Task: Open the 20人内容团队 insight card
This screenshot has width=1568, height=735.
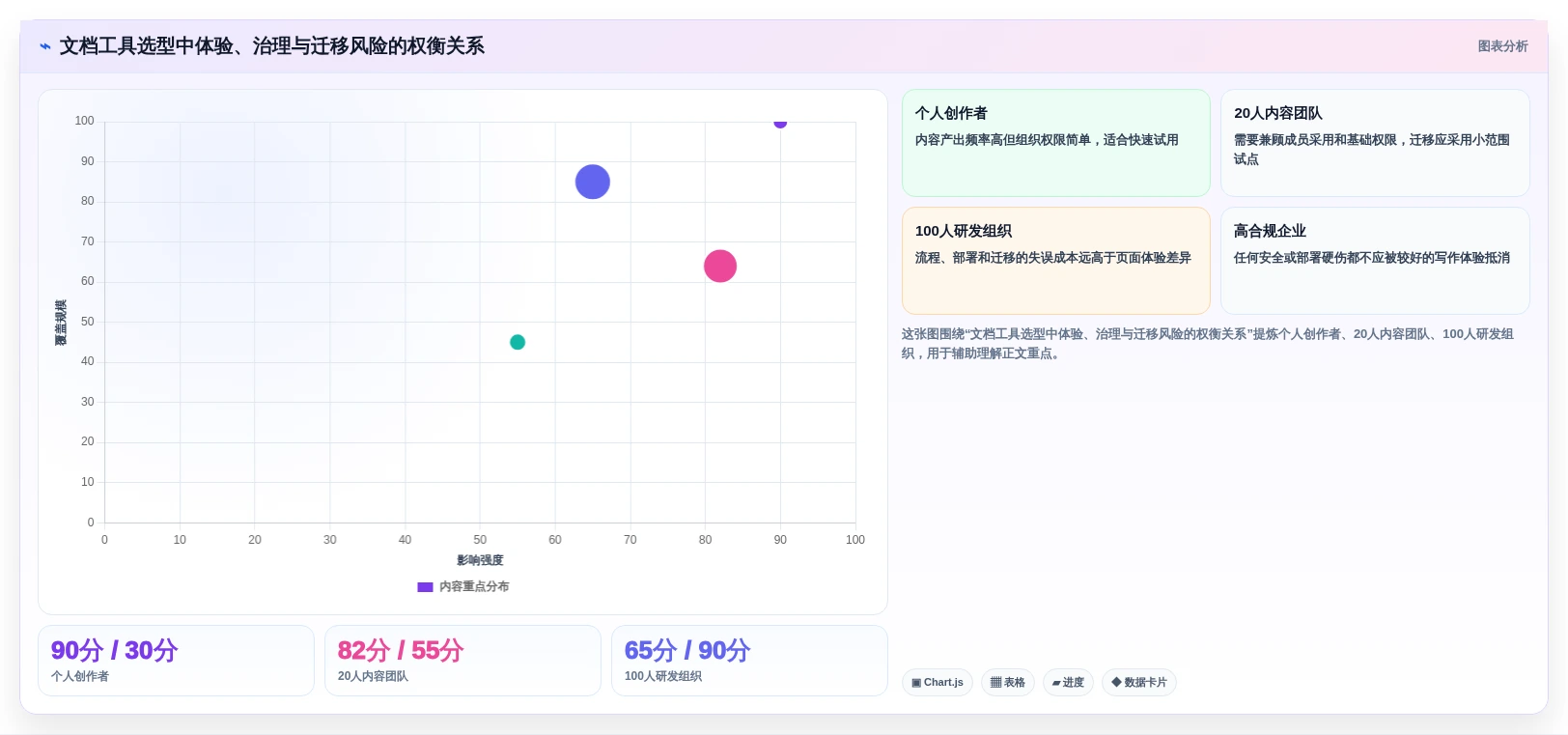Action: (x=1375, y=143)
